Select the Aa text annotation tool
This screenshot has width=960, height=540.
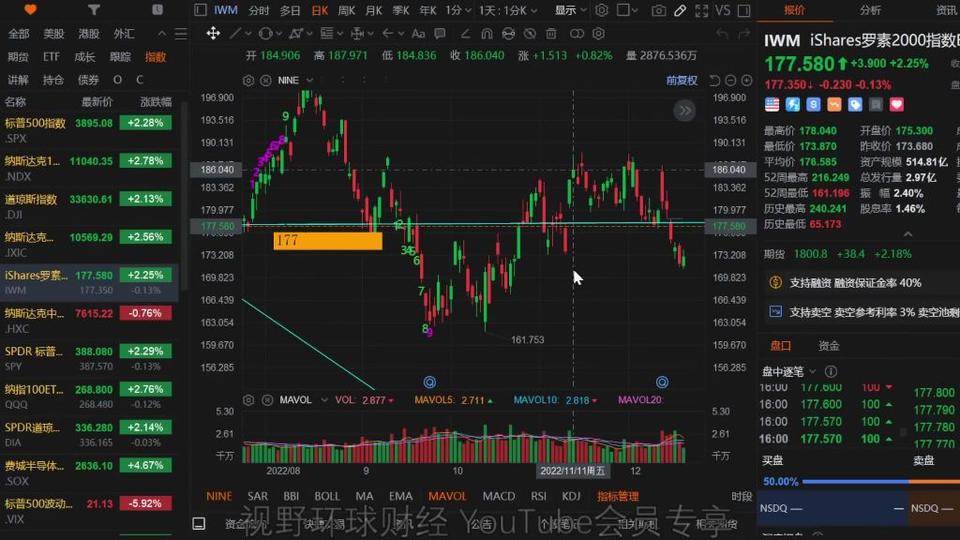click(418, 34)
